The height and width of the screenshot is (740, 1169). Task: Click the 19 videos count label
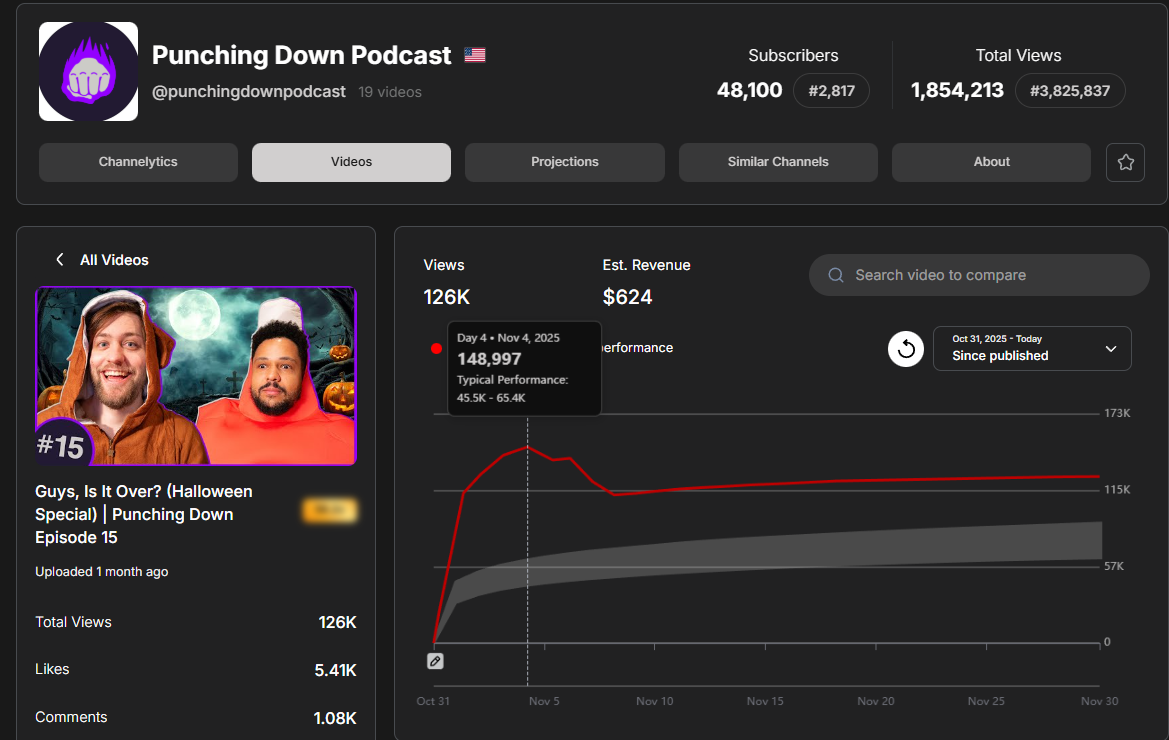pos(390,92)
